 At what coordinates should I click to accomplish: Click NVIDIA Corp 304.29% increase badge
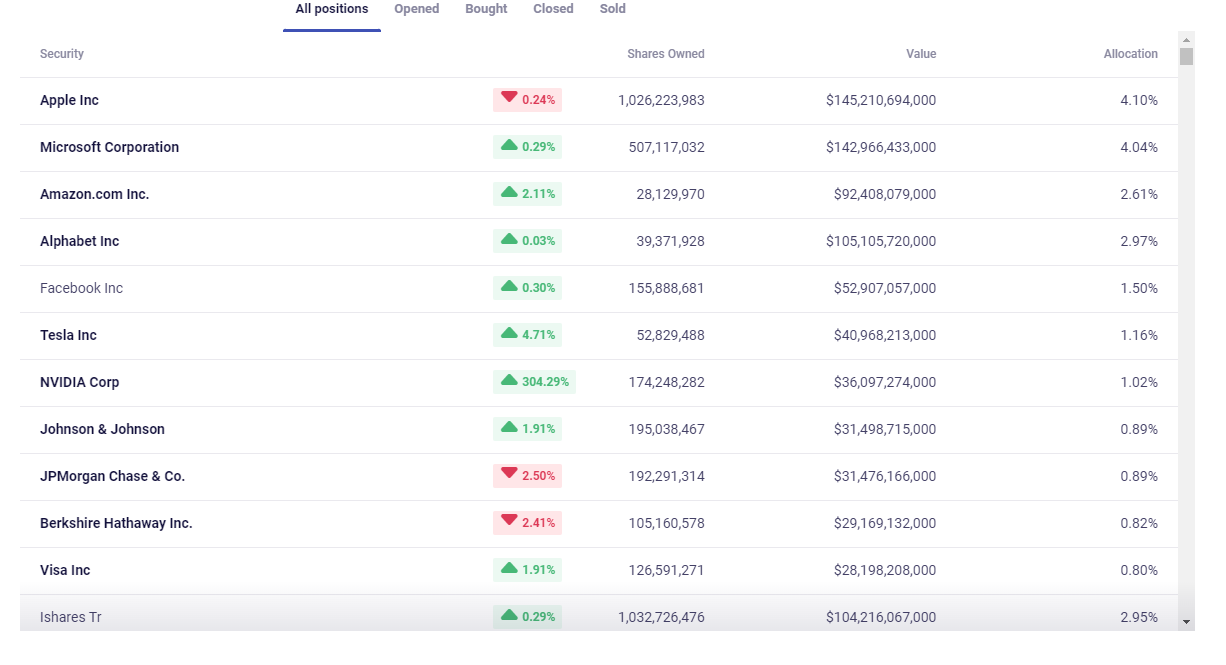pyautogui.click(x=534, y=382)
